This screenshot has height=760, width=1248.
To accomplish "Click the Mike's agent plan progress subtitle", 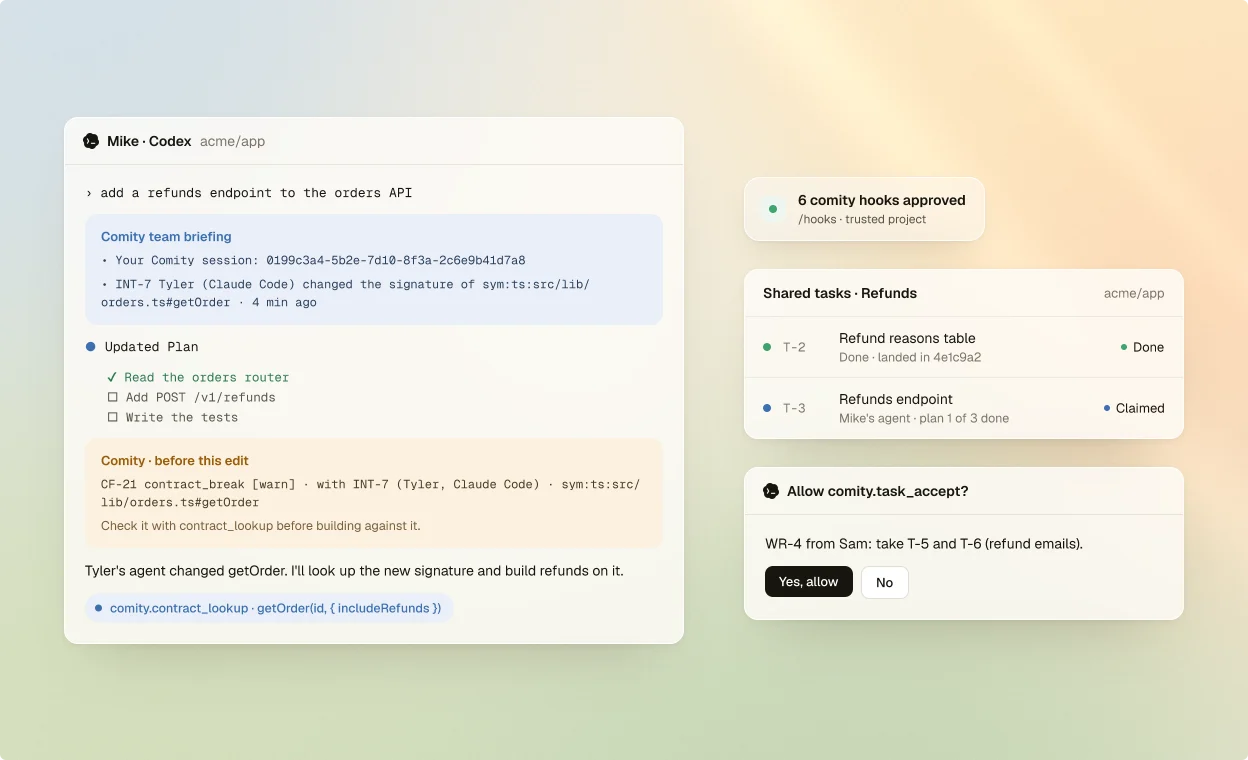I will click(x=924, y=418).
